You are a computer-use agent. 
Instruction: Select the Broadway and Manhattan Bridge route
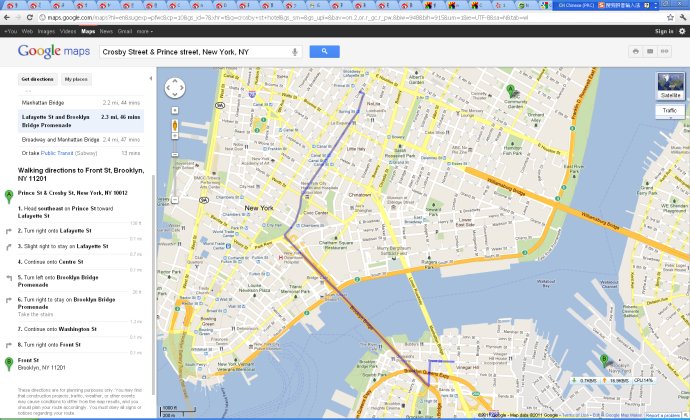pyautogui.click(x=60, y=140)
